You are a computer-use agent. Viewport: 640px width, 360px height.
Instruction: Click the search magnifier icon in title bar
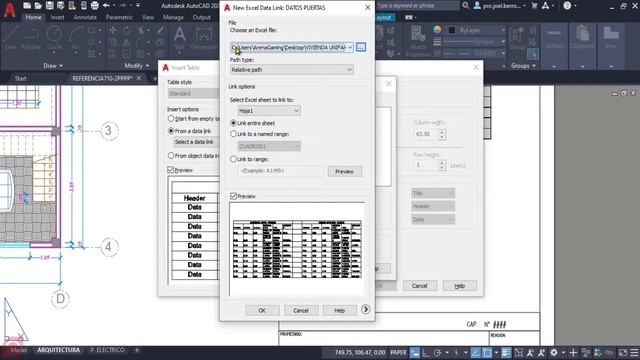466,6
